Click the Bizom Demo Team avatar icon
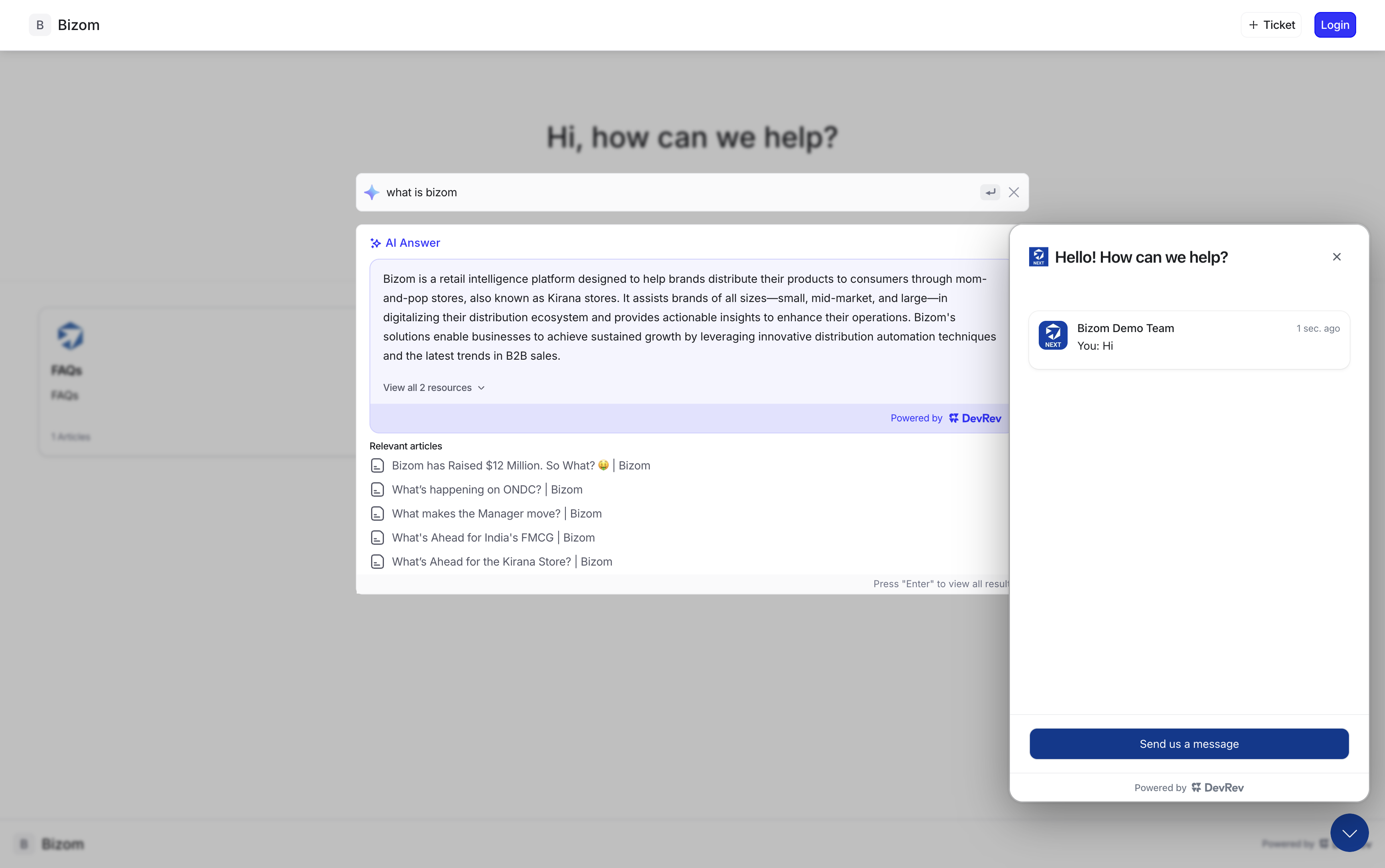This screenshot has height=868, width=1385. (1053, 335)
